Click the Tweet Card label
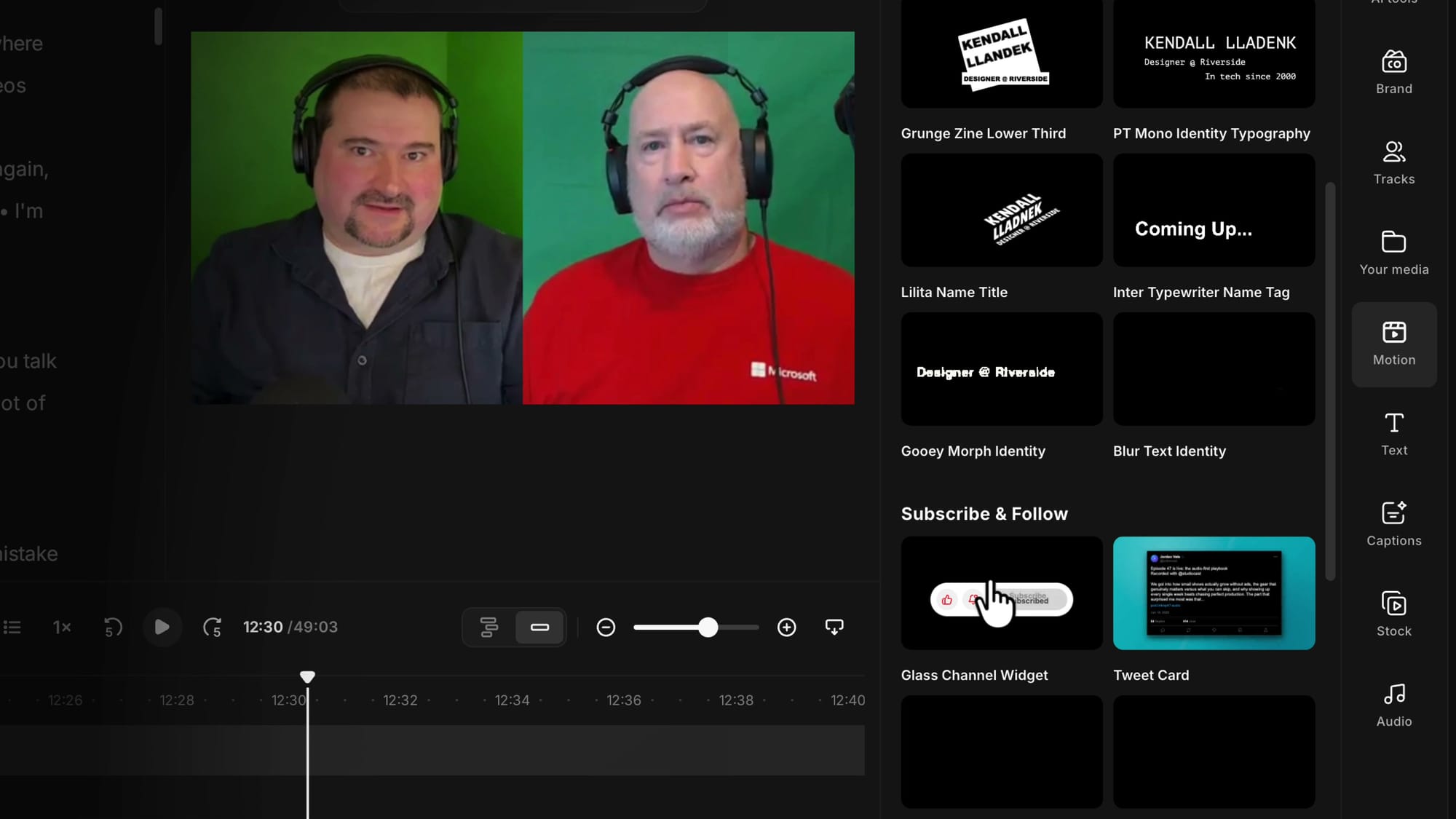1456x819 pixels. (1151, 675)
